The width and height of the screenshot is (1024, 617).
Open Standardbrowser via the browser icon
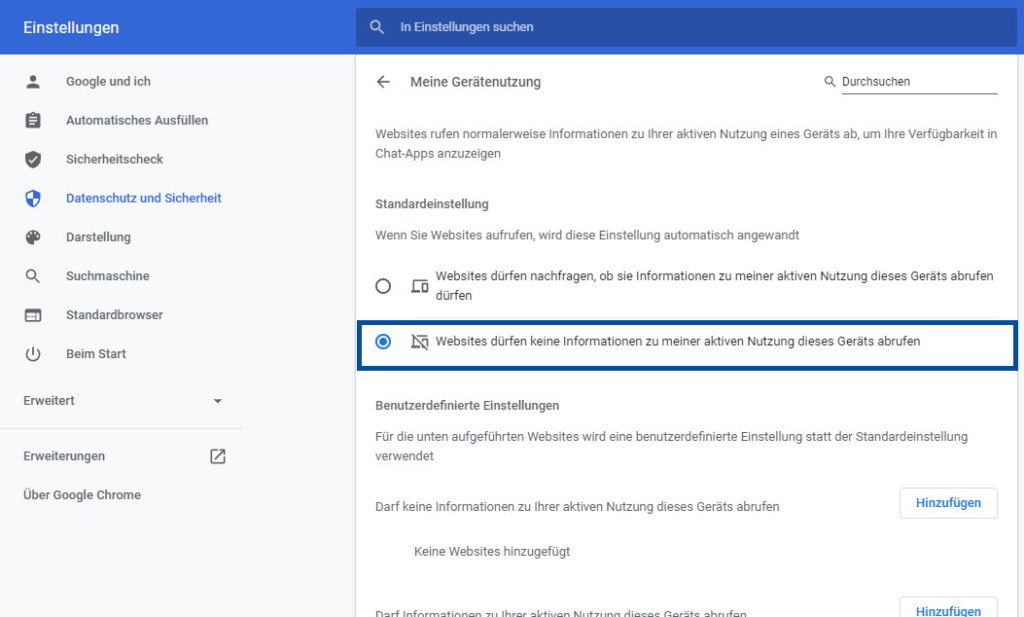(x=33, y=314)
